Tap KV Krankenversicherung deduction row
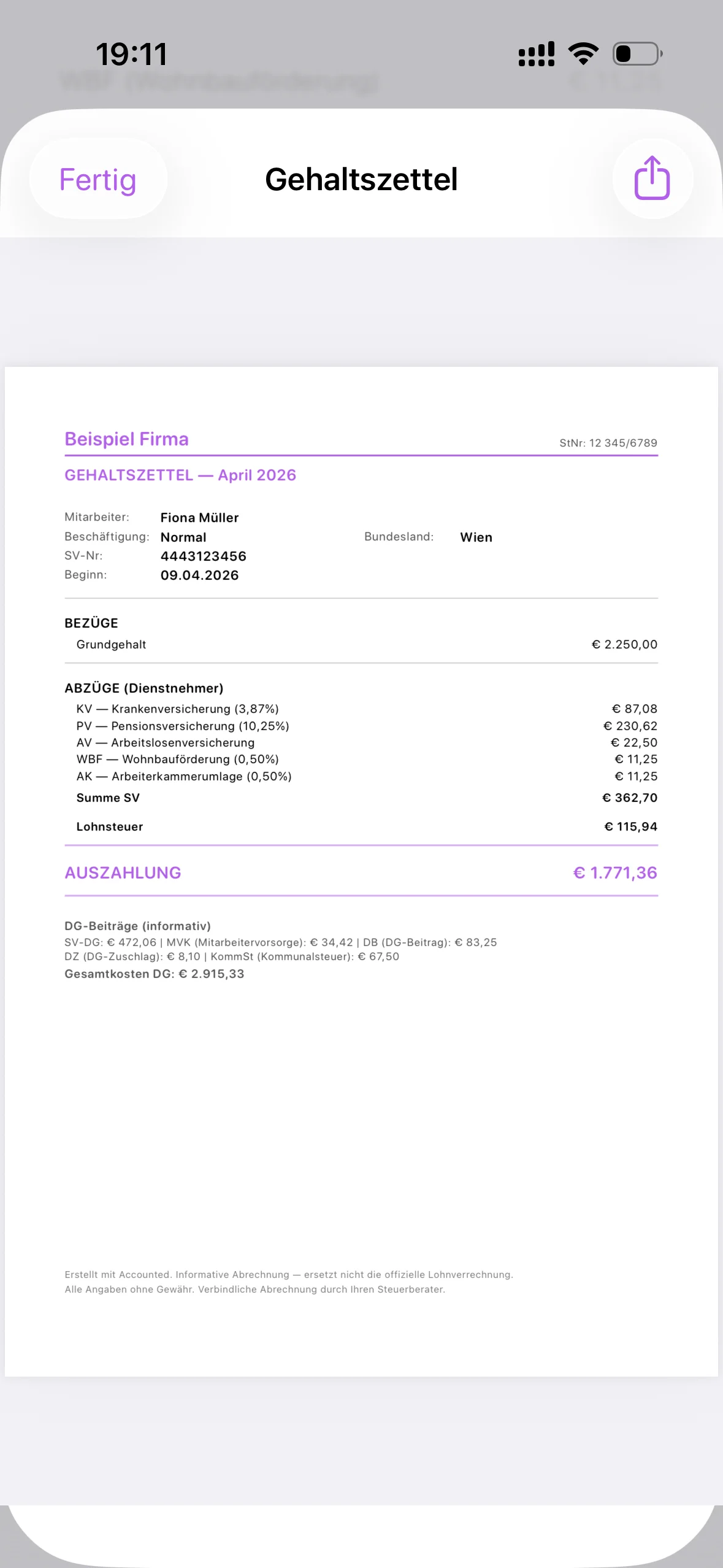This screenshot has width=723, height=1568. [x=361, y=709]
